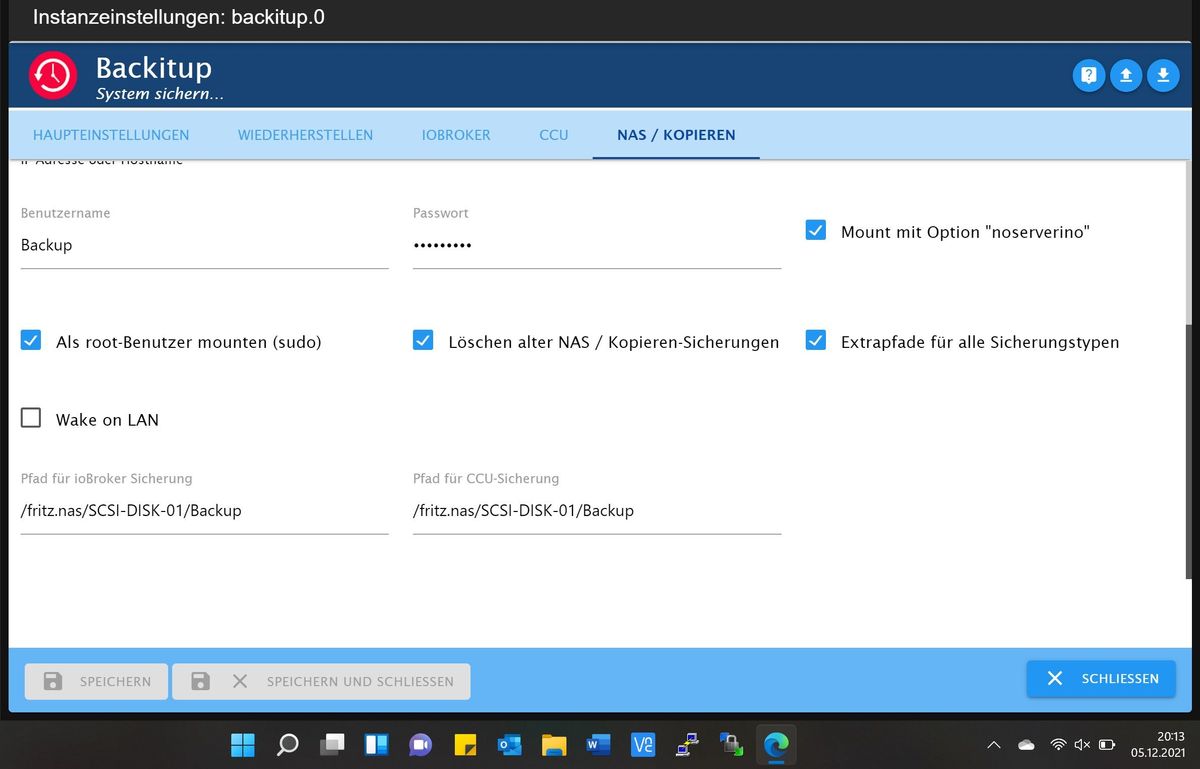Open Sticky Notes in taskbar
The image size is (1200, 769).
(465, 744)
